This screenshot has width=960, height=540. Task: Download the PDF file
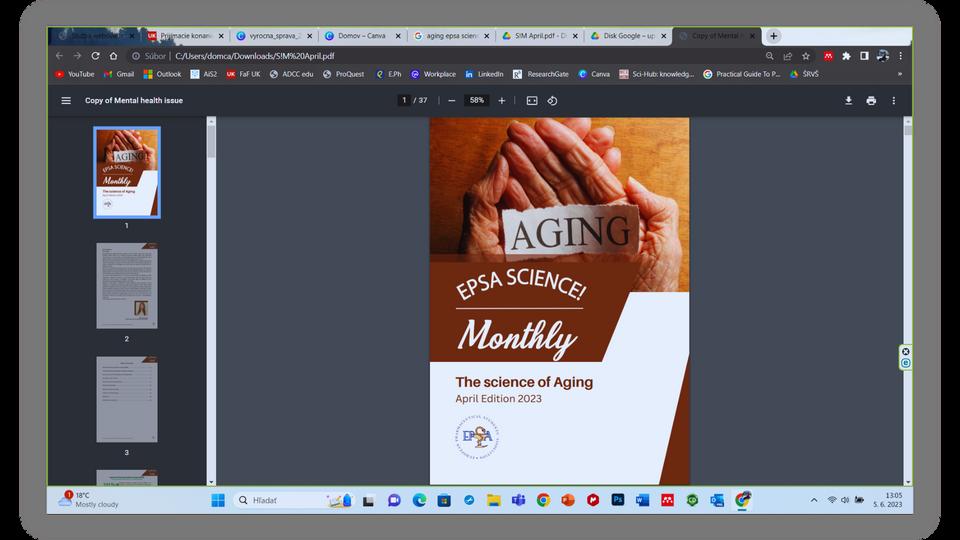[849, 100]
